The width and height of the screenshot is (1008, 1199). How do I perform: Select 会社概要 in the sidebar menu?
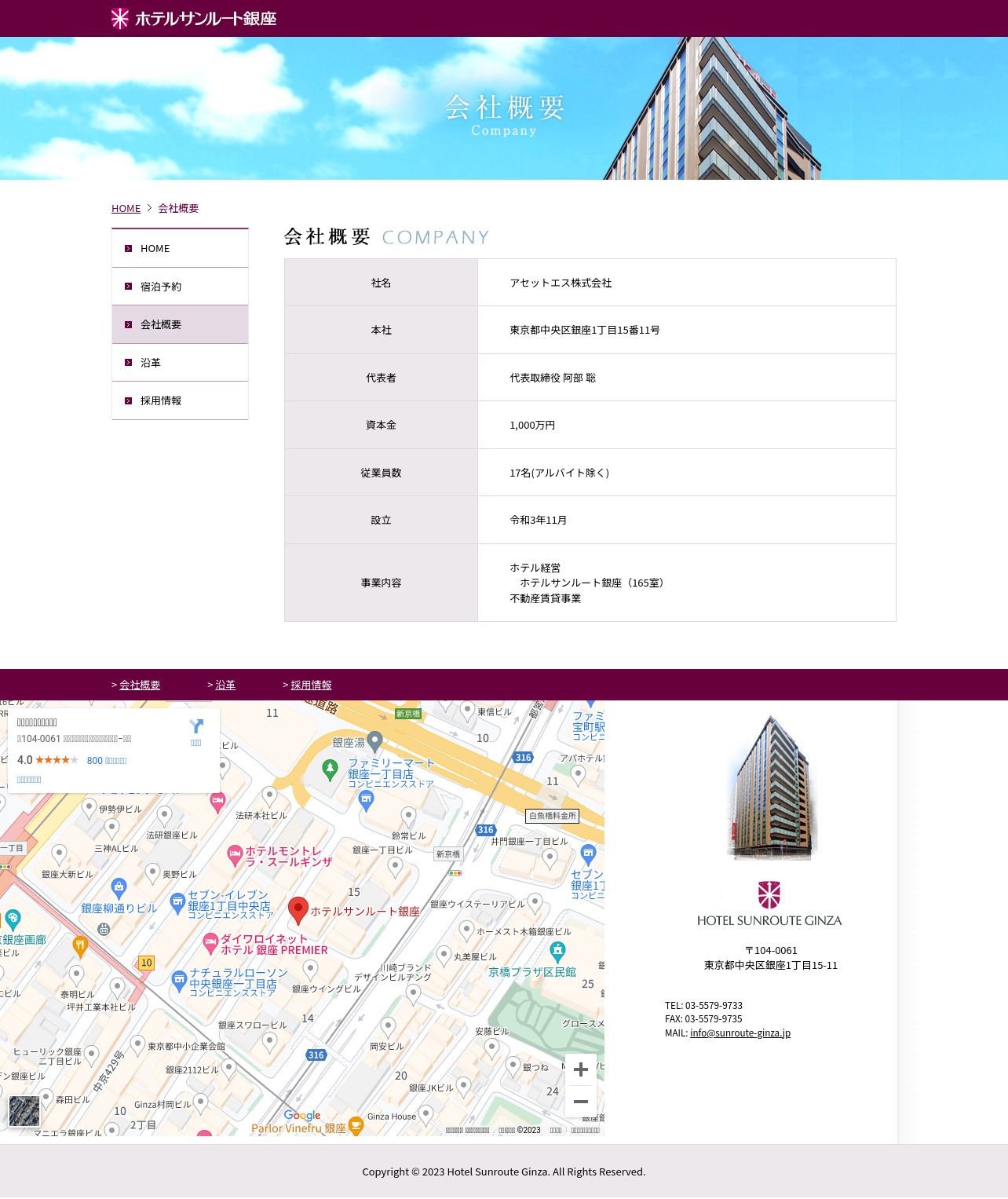[x=180, y=324]
